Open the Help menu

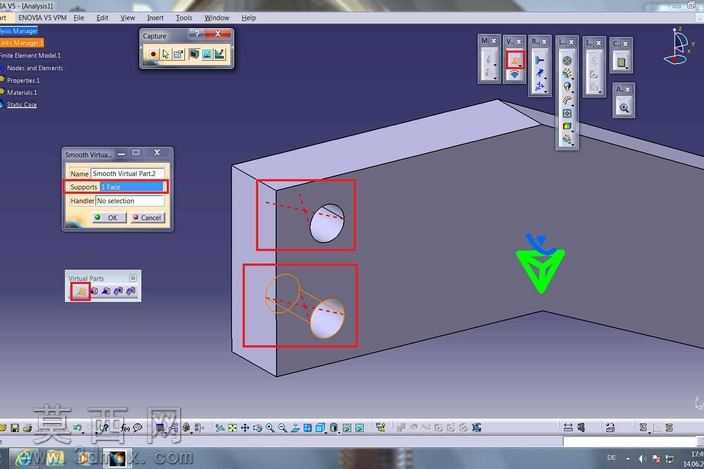tap(248, 18)
